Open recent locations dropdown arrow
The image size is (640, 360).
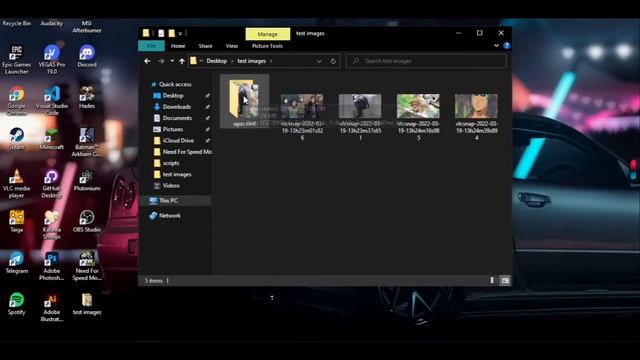[x=172, y=61]
